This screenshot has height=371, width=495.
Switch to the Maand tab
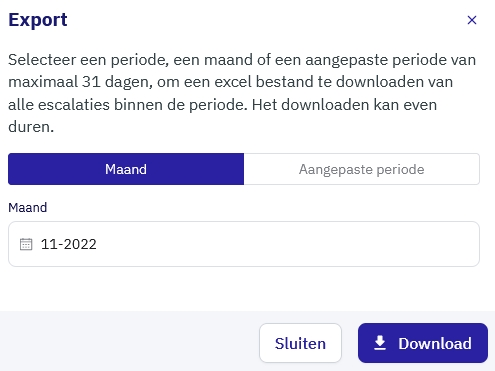pyautogui.click(x=126, y=169)
